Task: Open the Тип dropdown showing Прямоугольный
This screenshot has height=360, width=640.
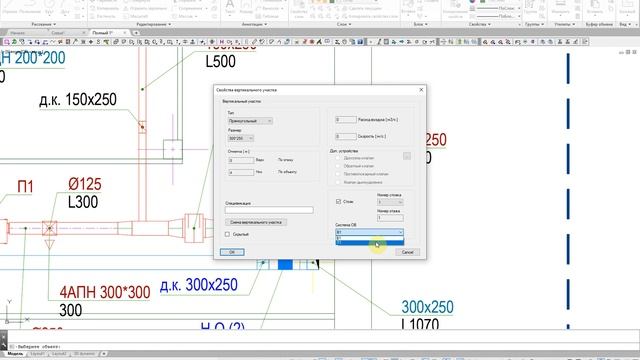Action: (x=250, y=121)
